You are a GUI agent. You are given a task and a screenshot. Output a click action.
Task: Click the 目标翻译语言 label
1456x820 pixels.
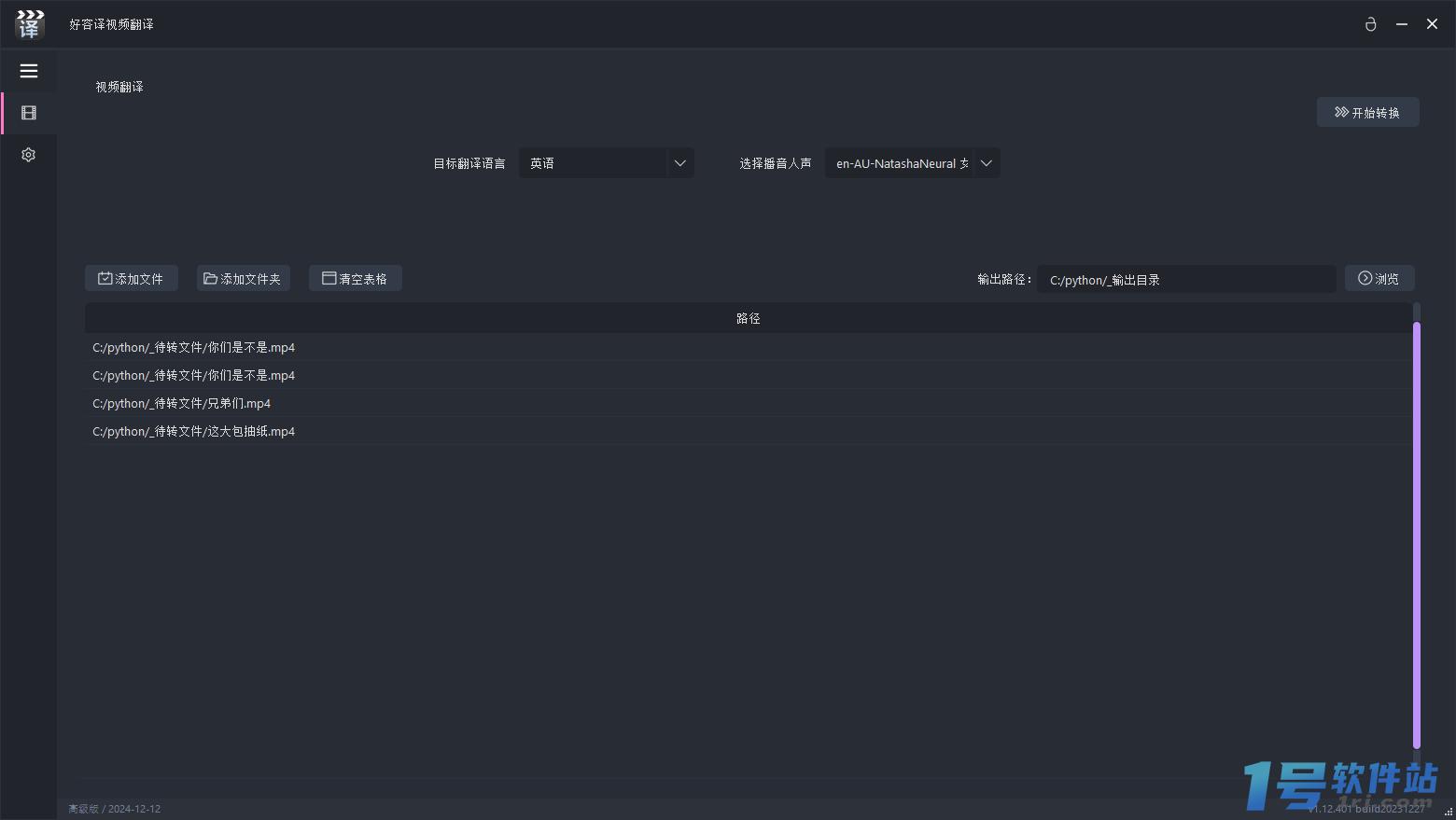click(469, 163)
